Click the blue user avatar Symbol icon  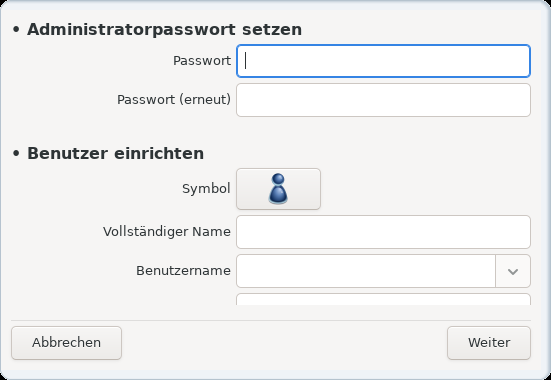[x=278, y=189]
